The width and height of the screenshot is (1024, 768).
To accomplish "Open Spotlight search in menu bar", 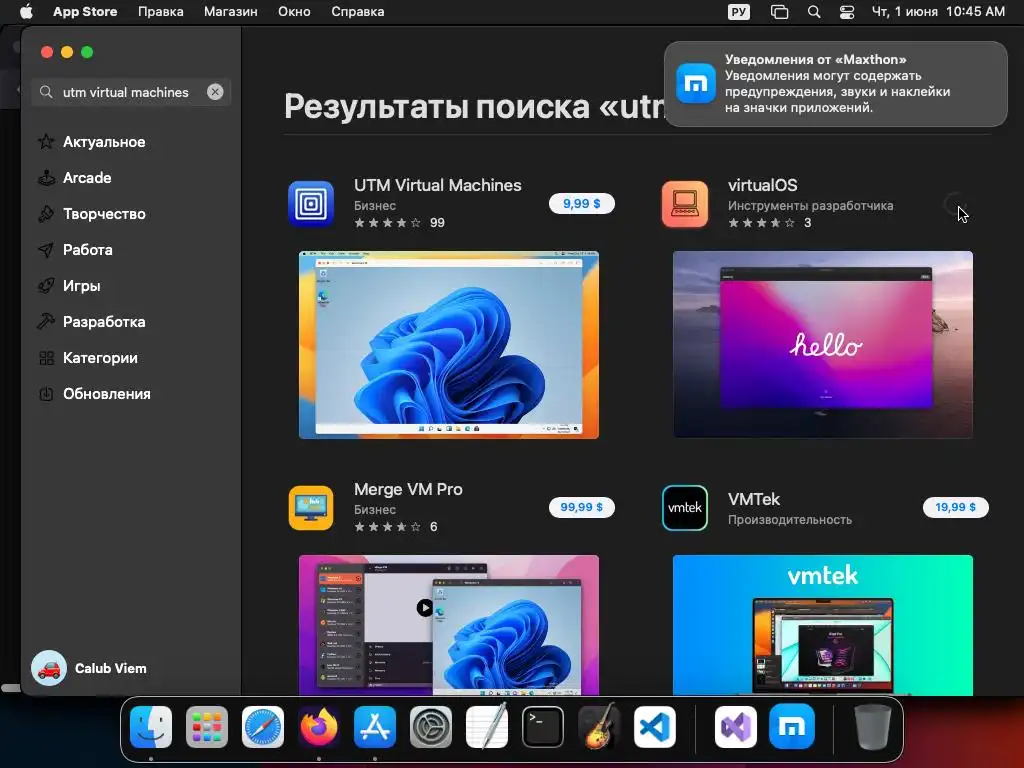I will tap(814, 12).
